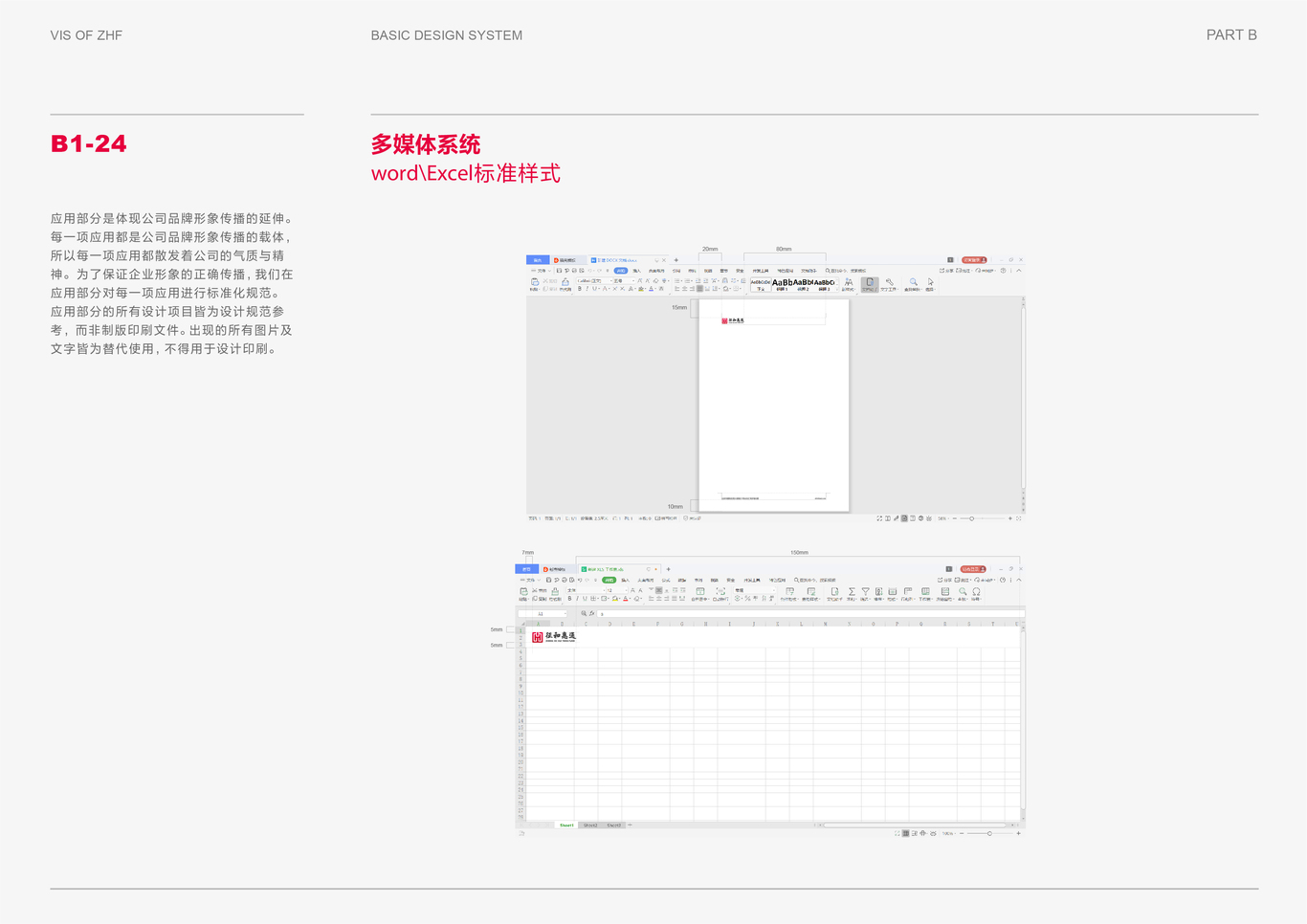The width and height of the screenshot is (1307, 924).
Task: Open the font size dropdown in Excel
Action: 626,590
